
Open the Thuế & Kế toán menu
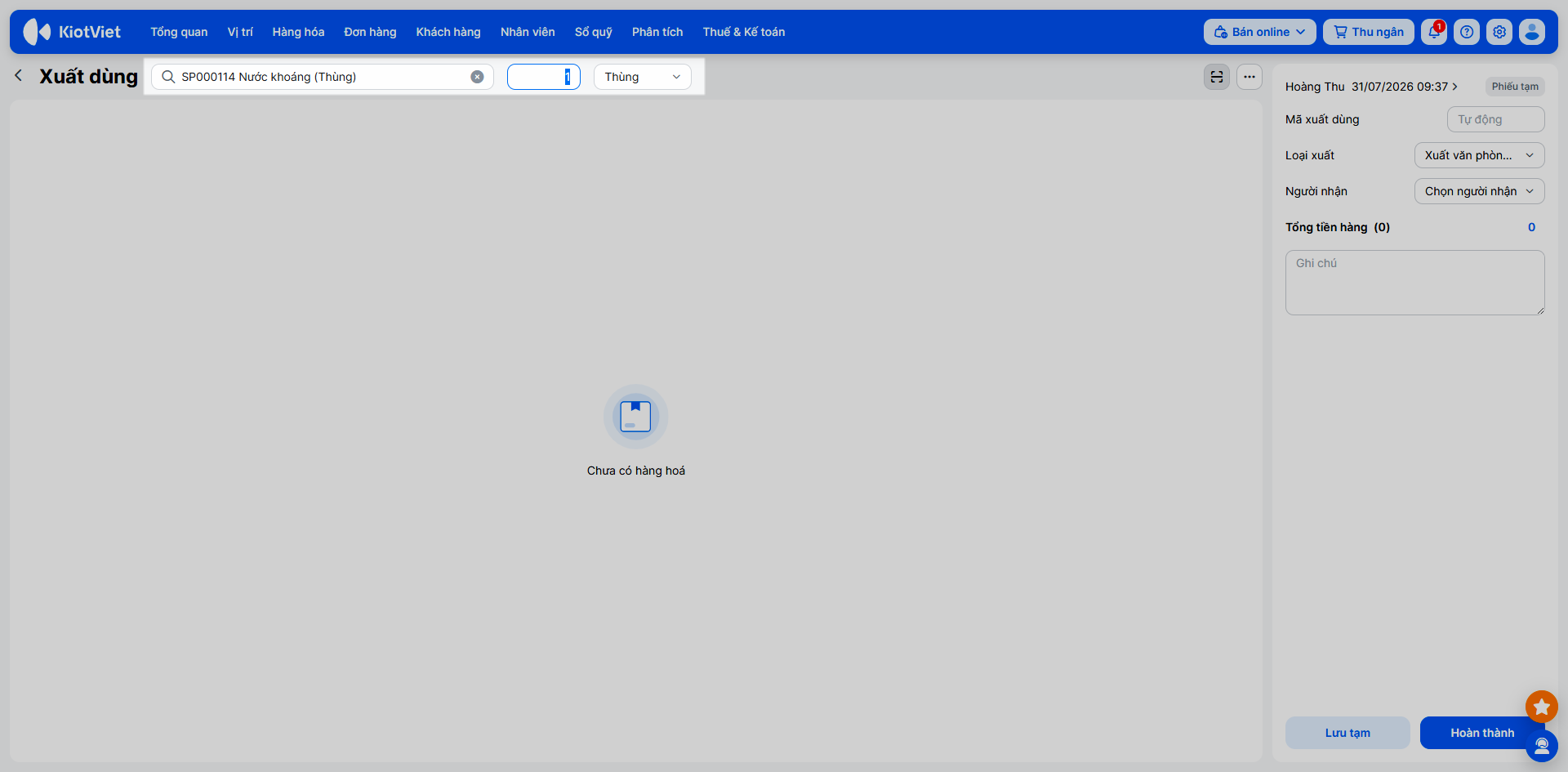(x=744, y=32)
